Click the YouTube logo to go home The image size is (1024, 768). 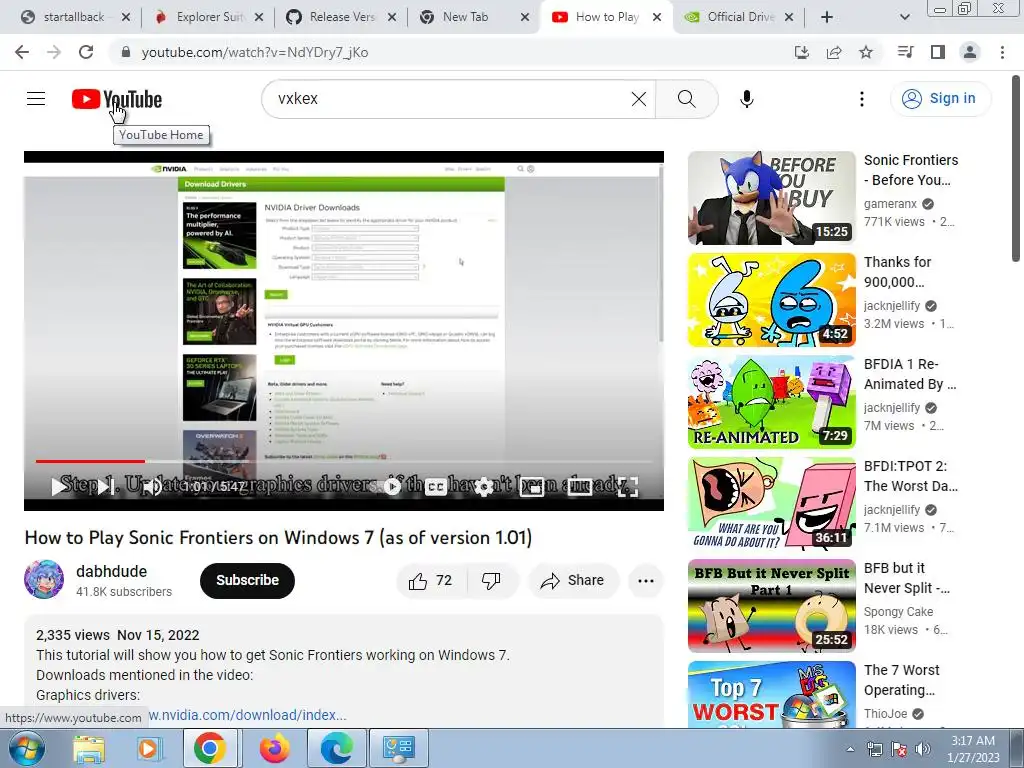[117, 99]
